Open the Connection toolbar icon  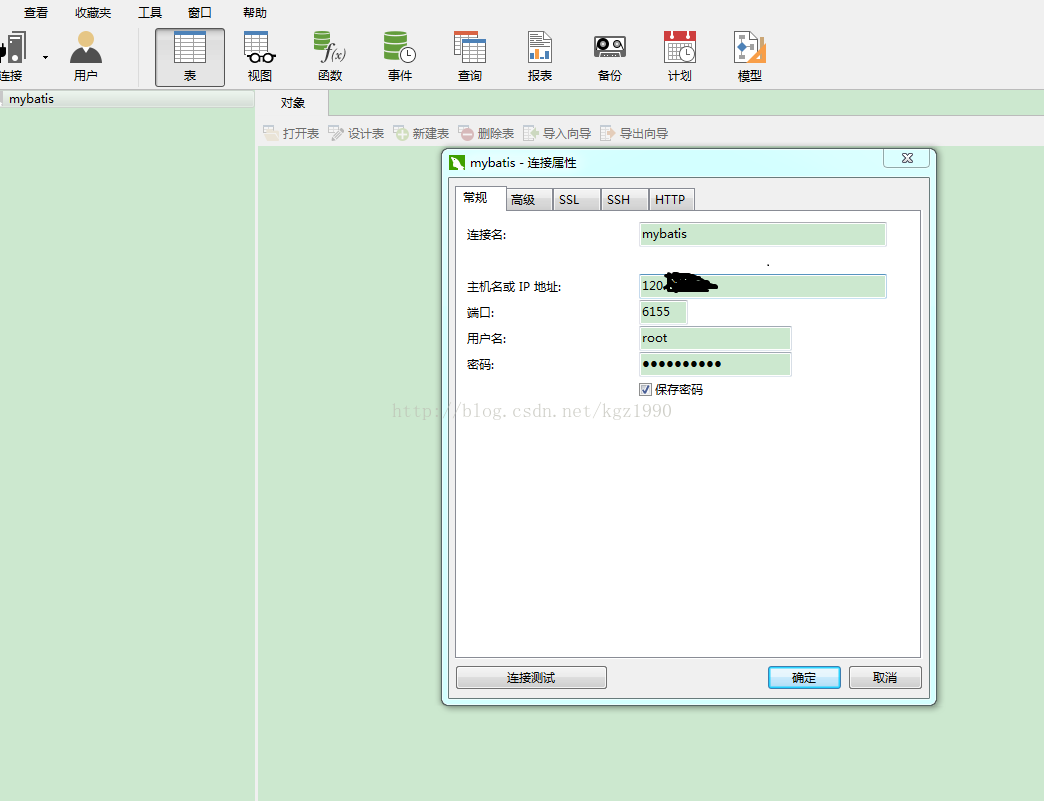tap(13, 56)
